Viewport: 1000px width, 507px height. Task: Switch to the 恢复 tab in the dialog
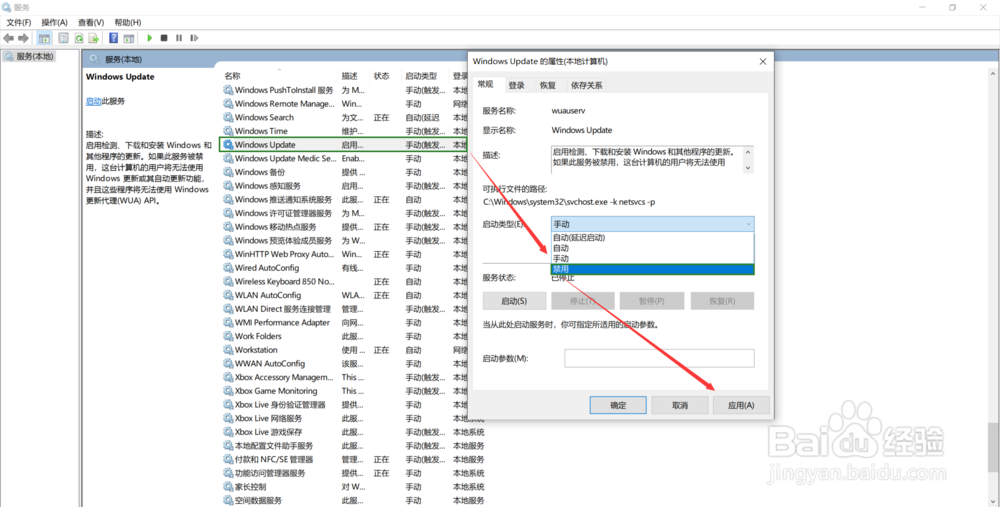[548, 85]
